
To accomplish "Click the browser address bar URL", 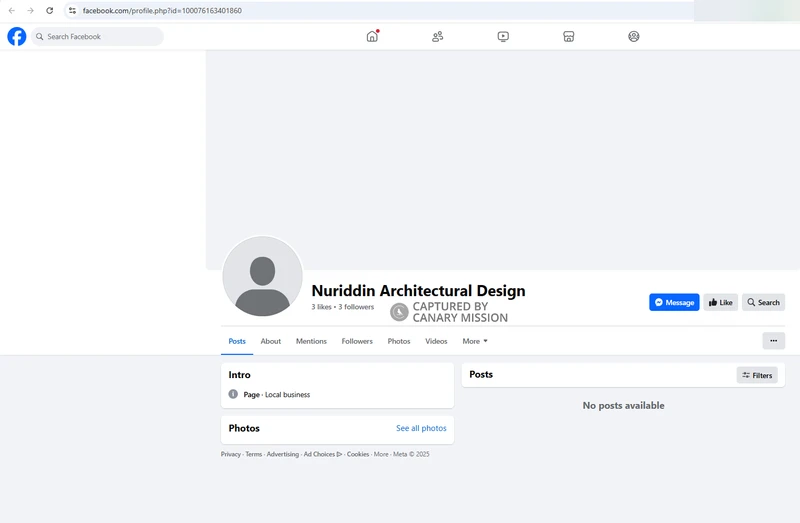I will 162,10.
